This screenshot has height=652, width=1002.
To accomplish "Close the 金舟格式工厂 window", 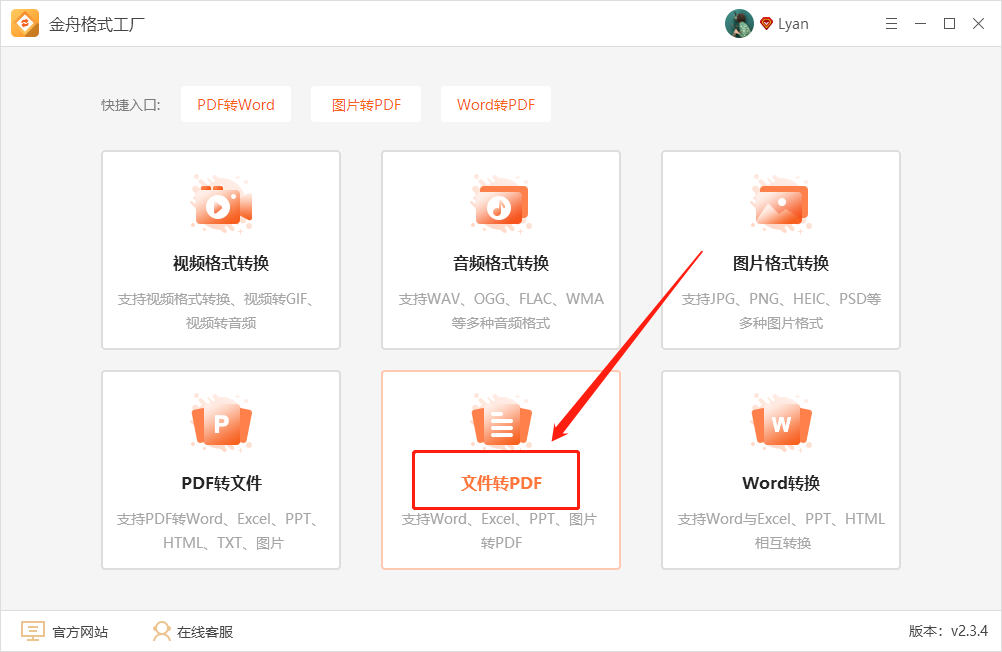I will [978, 24].
